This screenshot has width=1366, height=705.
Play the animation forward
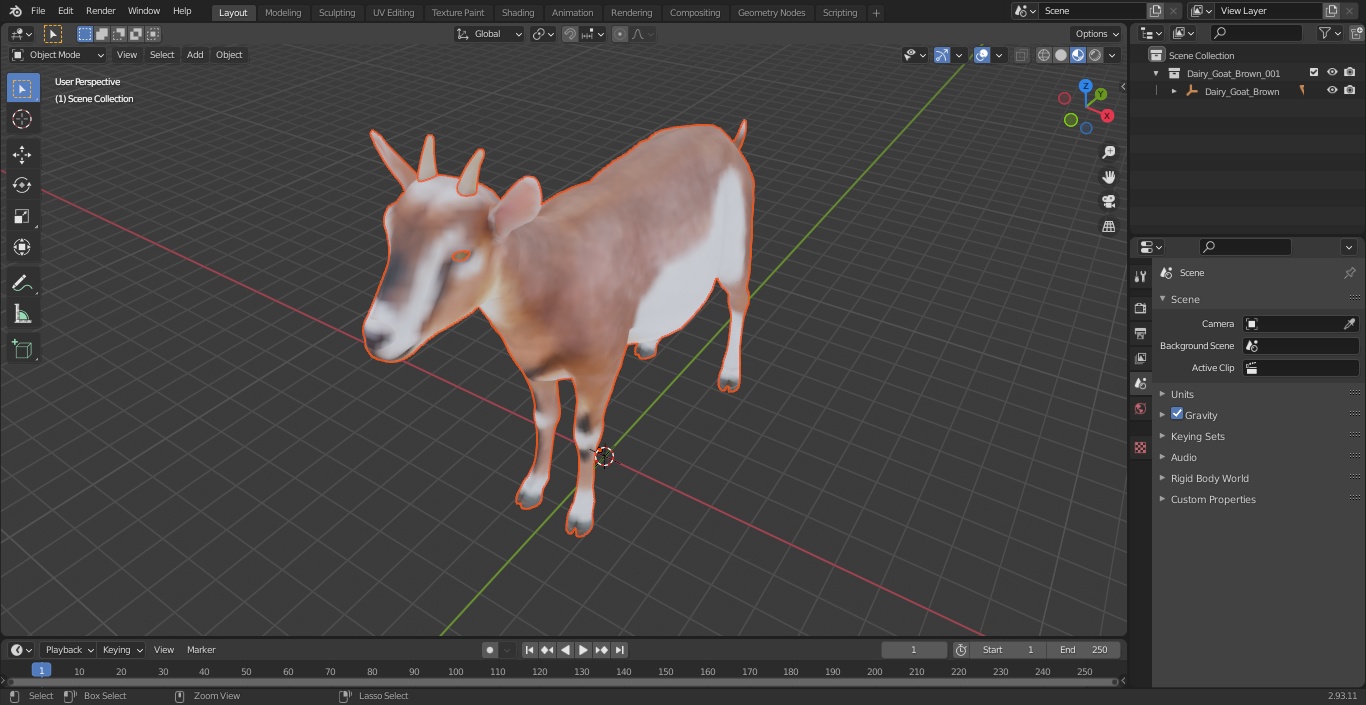(x=583, y=650)
